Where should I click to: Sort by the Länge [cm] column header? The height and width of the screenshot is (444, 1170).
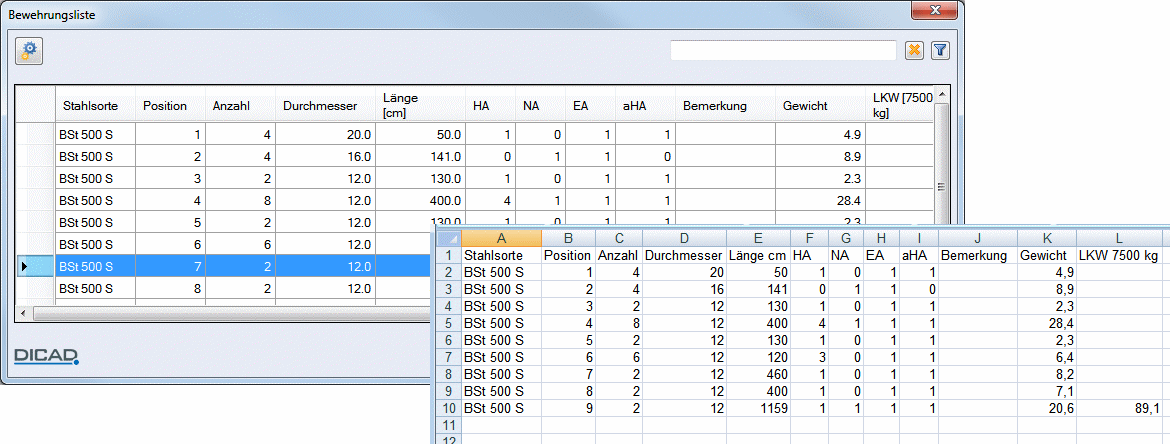point(420,106)
